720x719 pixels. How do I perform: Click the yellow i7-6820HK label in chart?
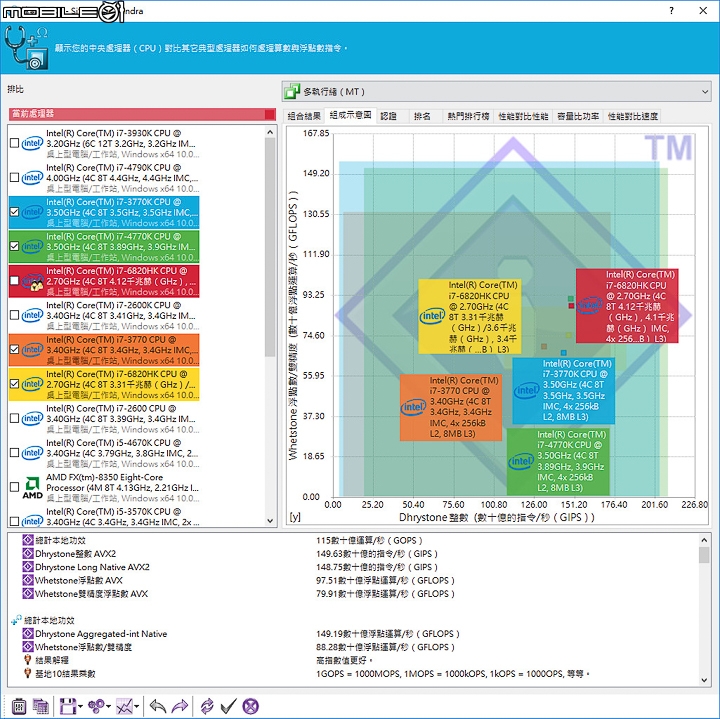(470, 316)
